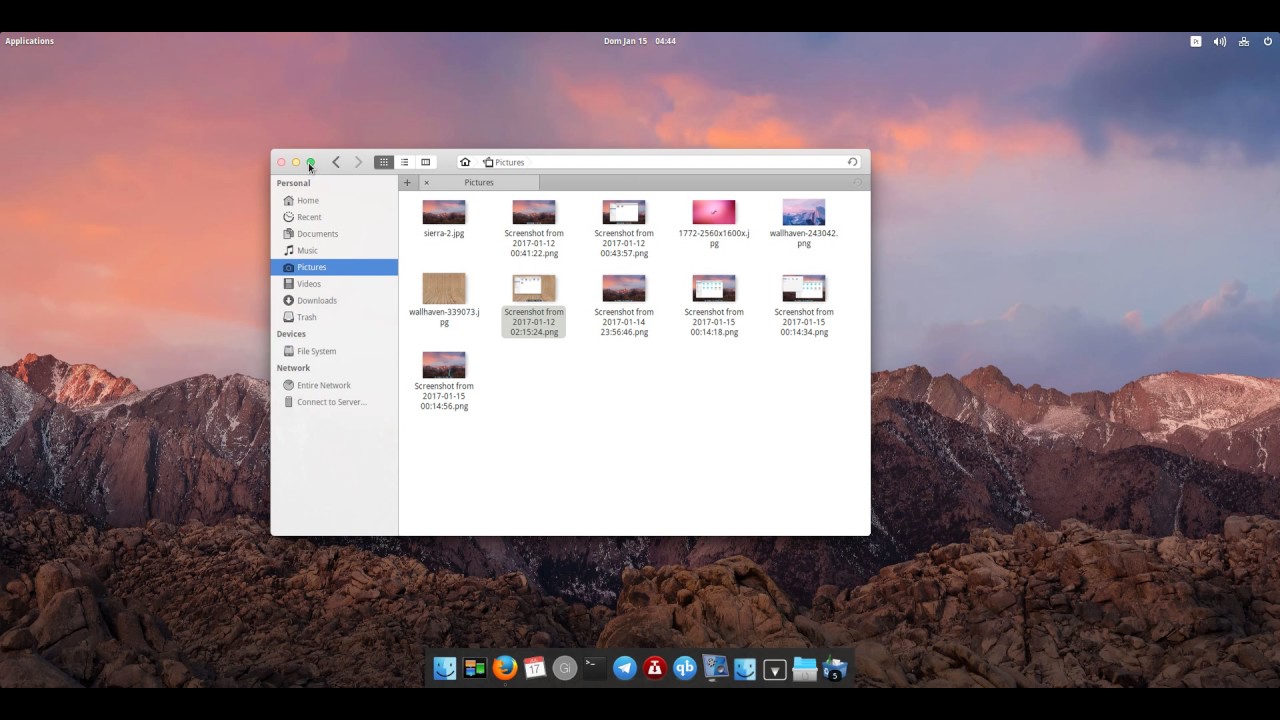Select Screenshot from 2017-01-12 00:41:22.png
This screenshot has width=1280, height=720.
point(534,229)
